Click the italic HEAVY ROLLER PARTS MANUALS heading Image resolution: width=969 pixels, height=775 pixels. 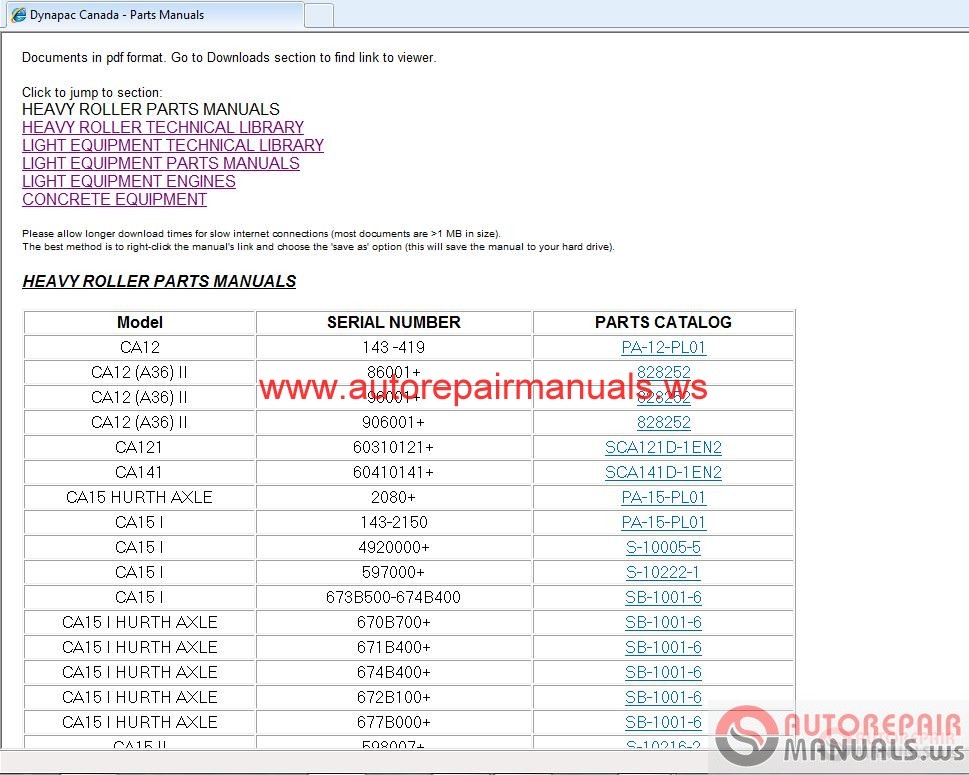pyautogui.click(x=159, y=281)
